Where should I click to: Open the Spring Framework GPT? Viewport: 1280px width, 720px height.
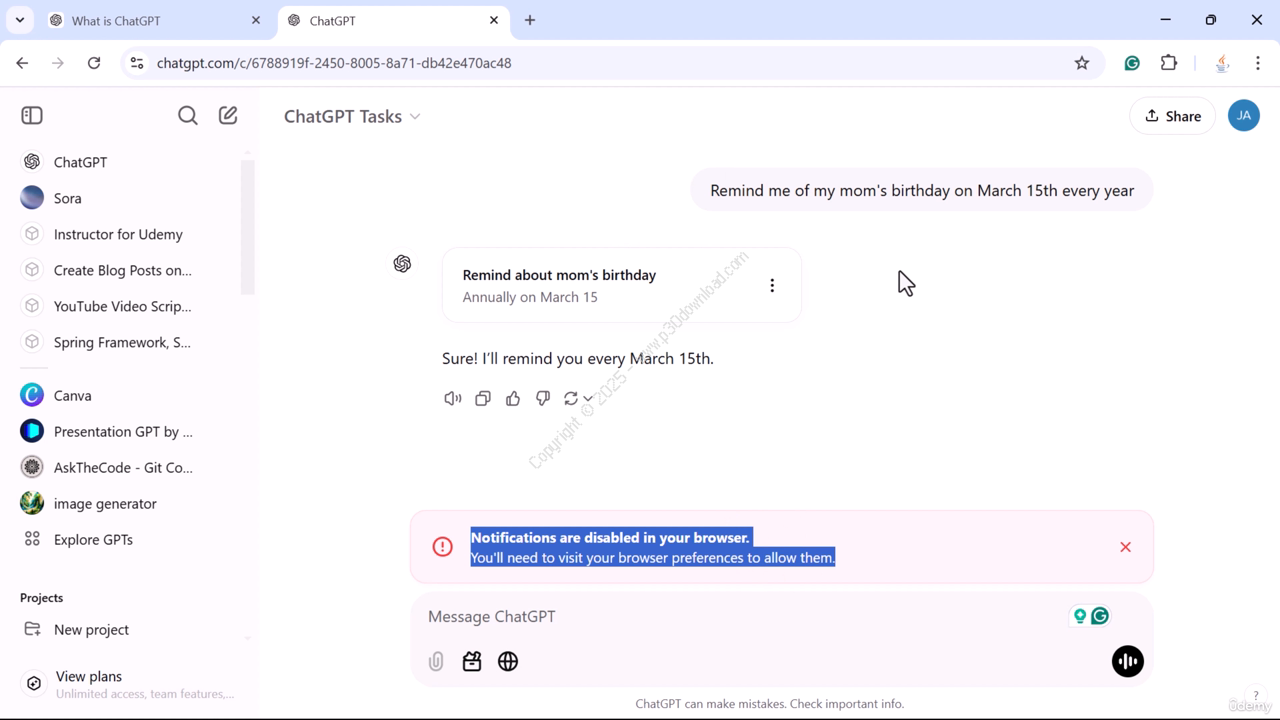click(x=128, y=342)
